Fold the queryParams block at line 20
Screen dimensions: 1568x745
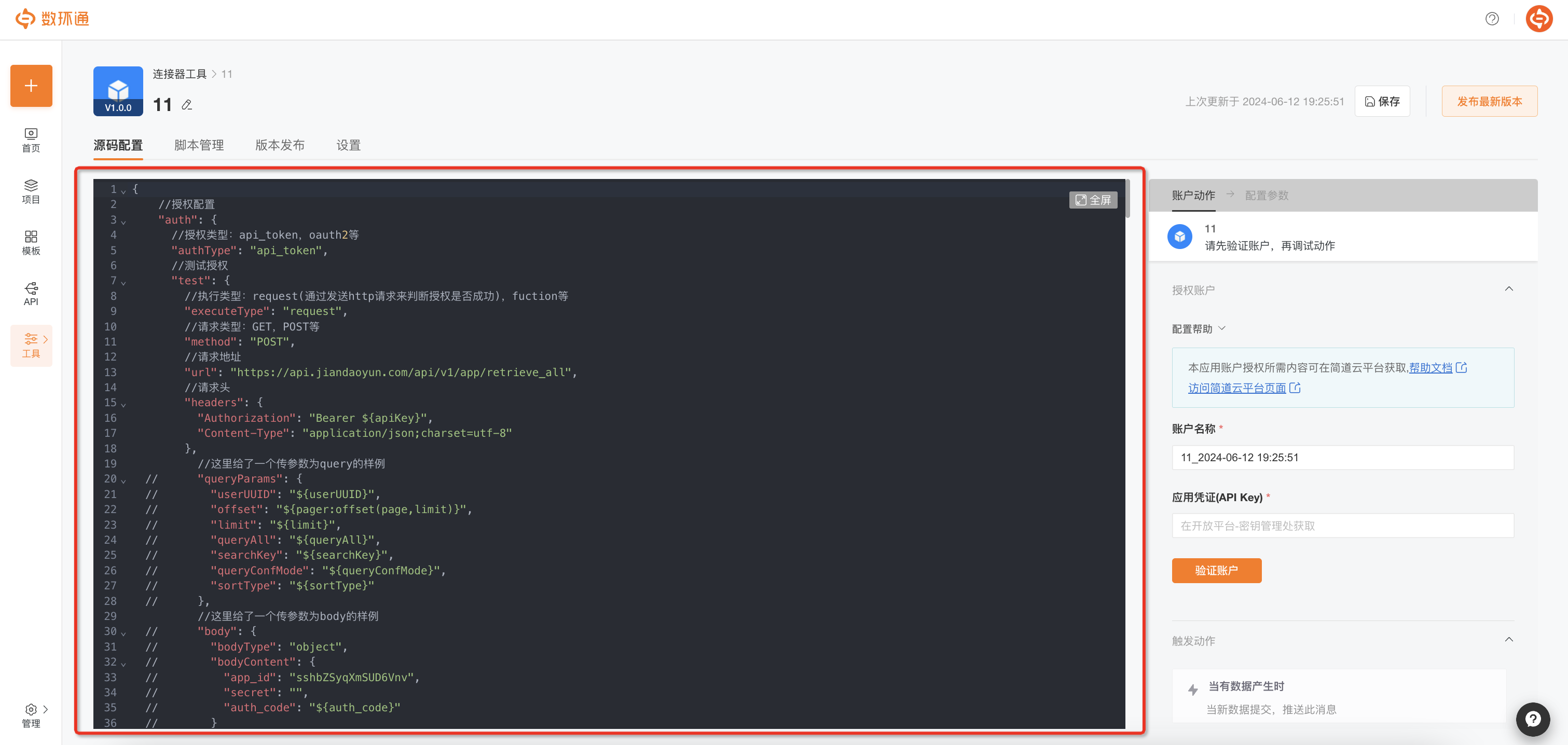[x=123, y=481]
